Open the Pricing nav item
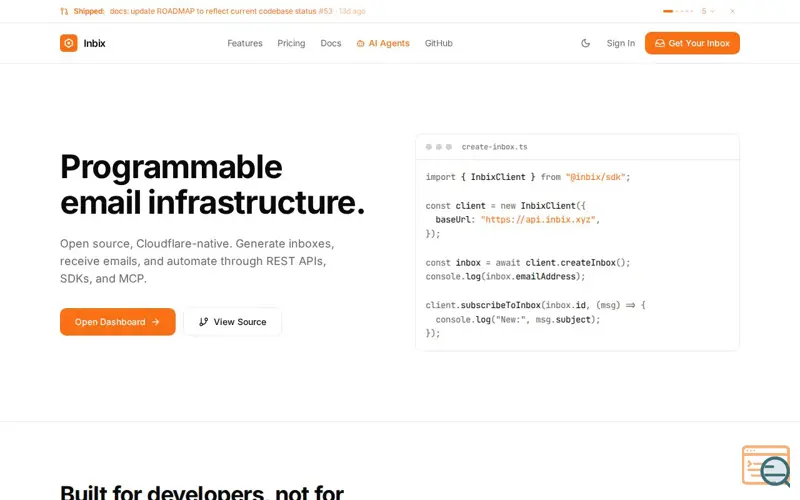800x500 pixels. (291, 43)
